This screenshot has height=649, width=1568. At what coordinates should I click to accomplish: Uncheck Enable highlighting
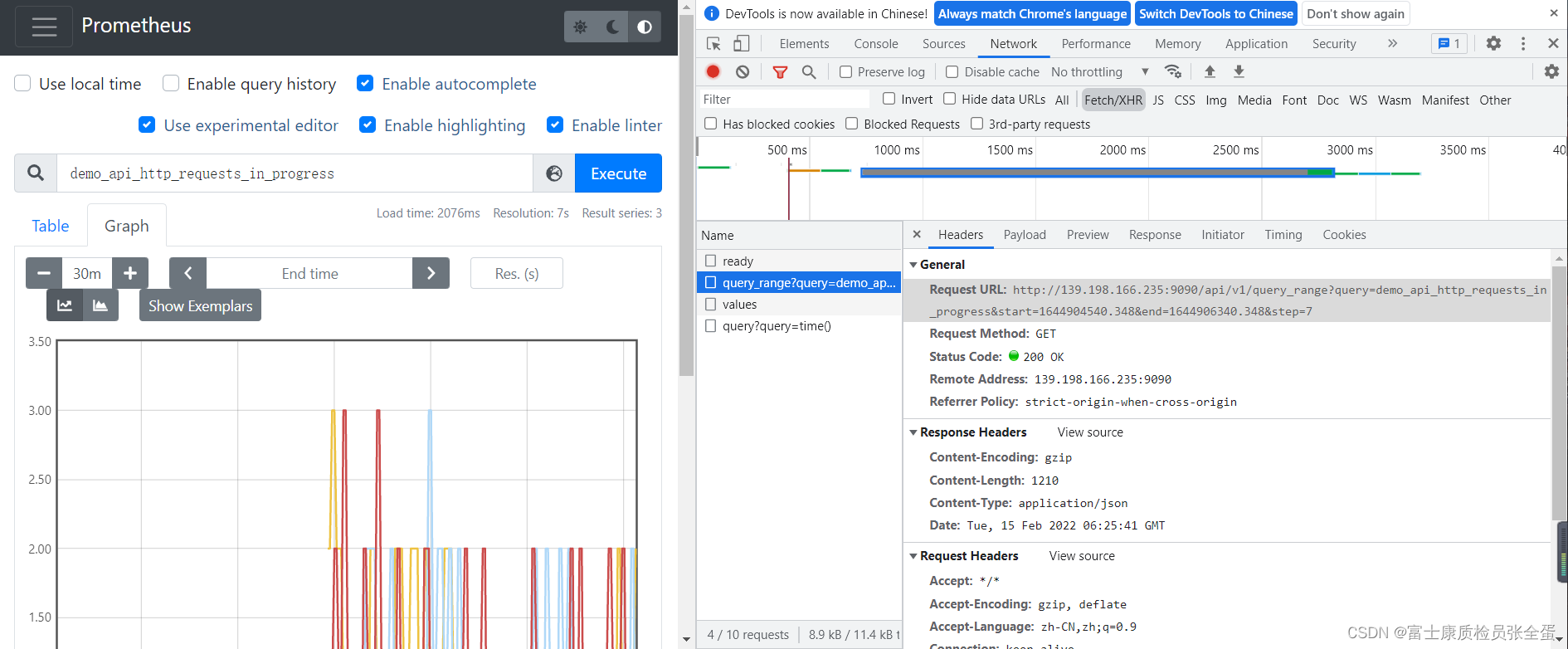pos(368,124)
